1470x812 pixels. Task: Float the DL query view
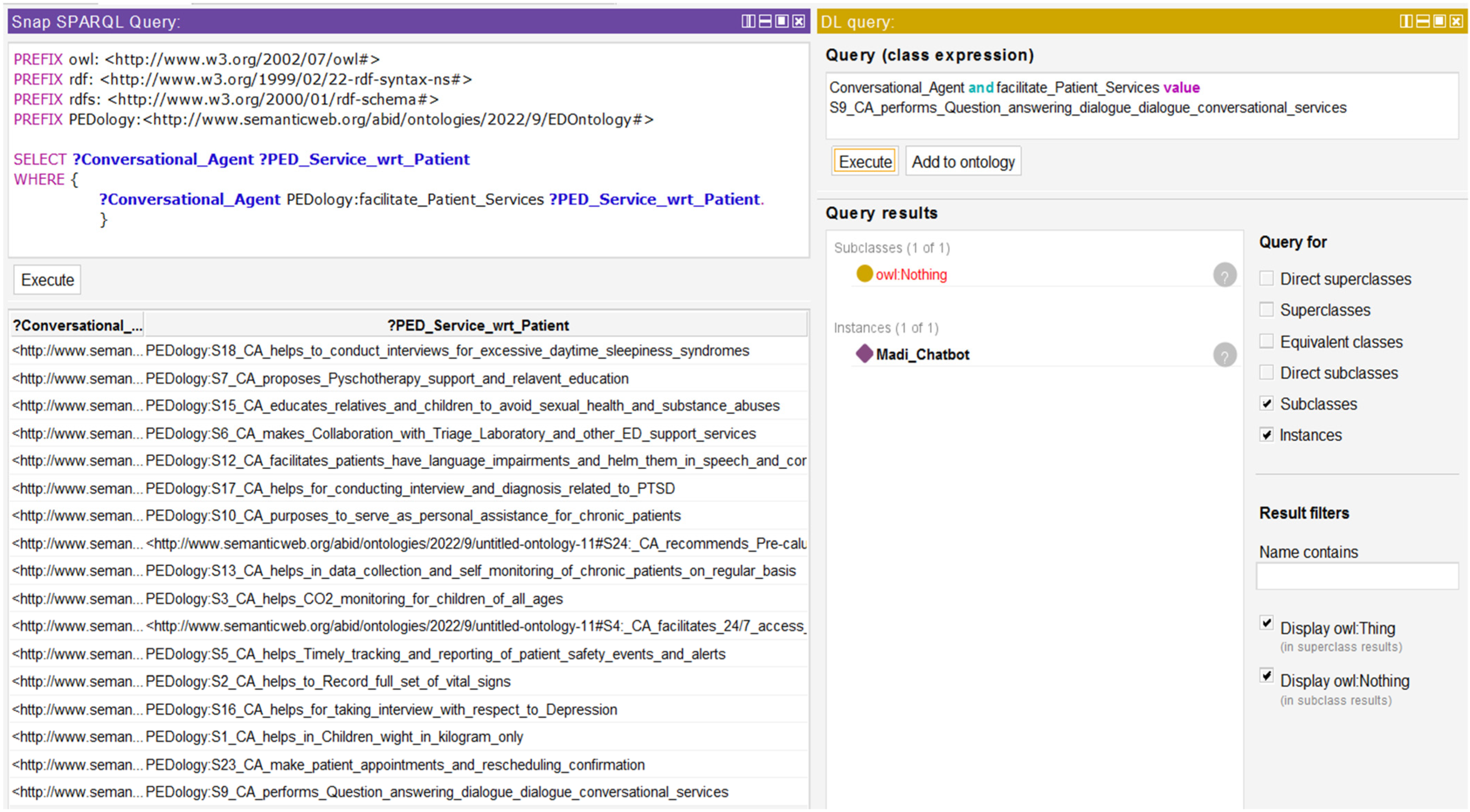[x=1439, y=22]
